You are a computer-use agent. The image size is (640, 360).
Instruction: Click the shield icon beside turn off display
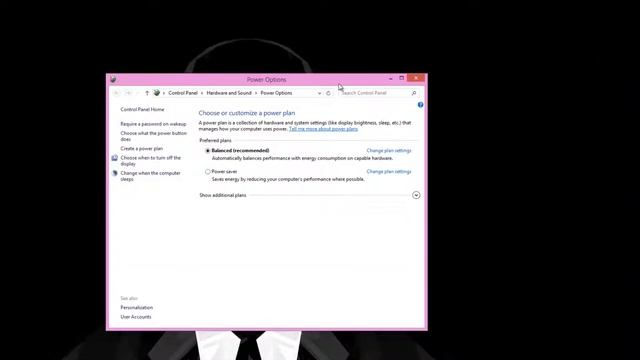pos(115,158)
